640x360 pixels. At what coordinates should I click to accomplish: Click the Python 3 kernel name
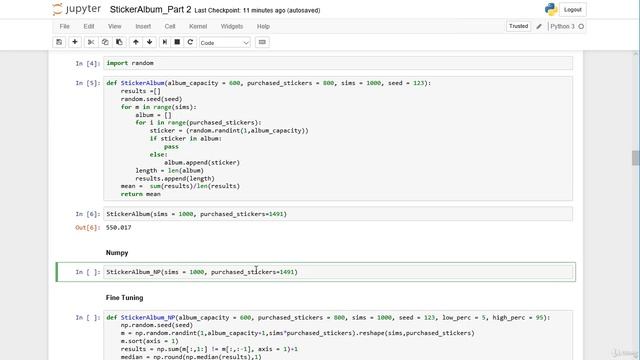(562, 27)
